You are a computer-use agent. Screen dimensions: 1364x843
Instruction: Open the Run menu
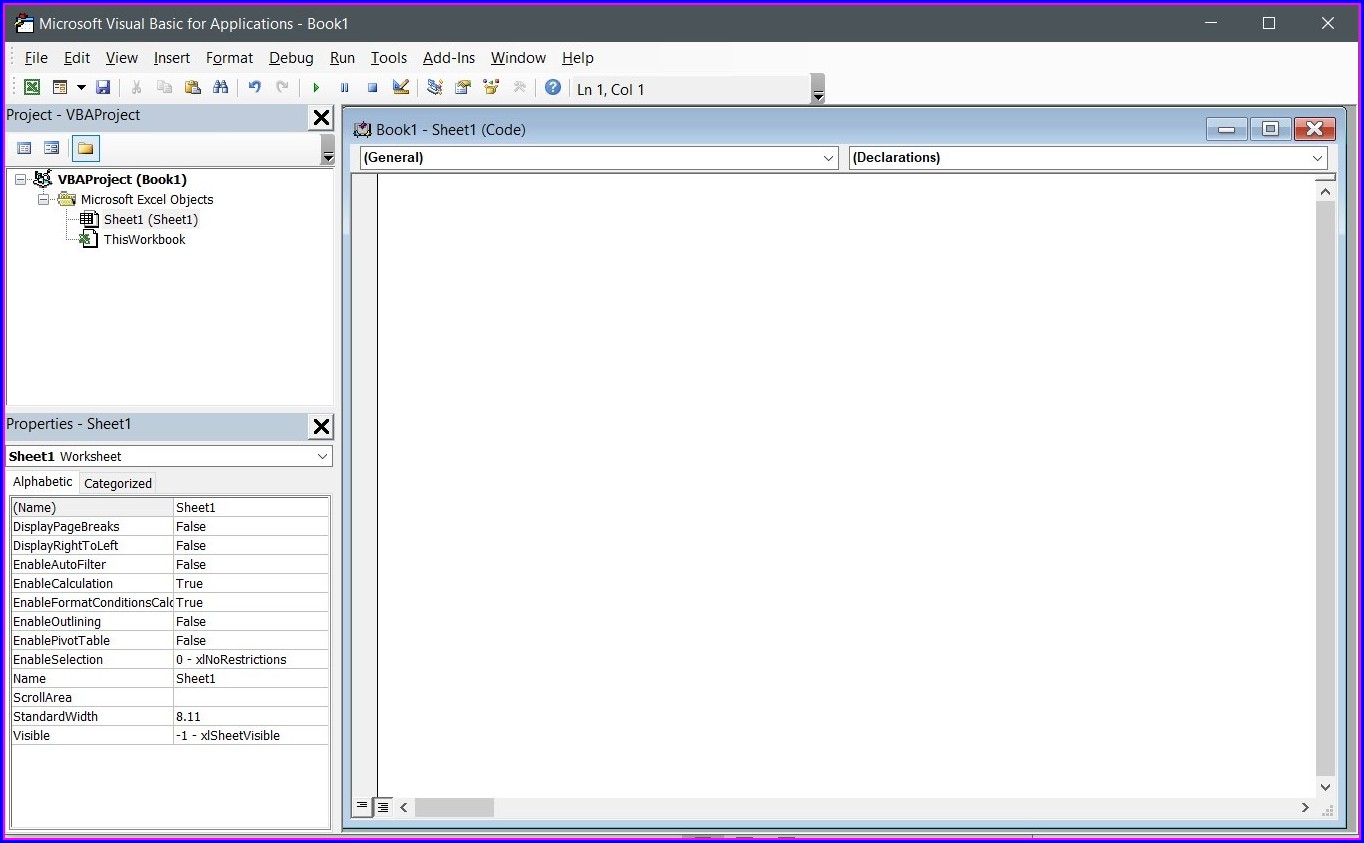click(x=342, y=58)
